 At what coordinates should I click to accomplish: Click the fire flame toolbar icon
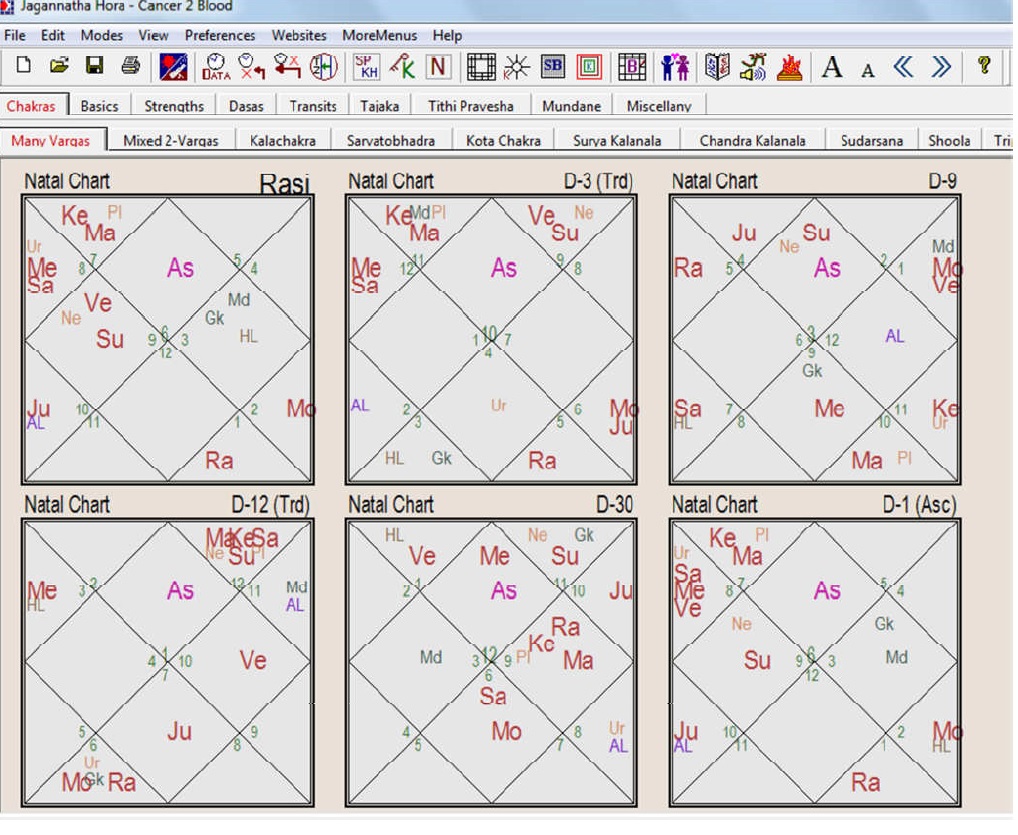[790, 67]
